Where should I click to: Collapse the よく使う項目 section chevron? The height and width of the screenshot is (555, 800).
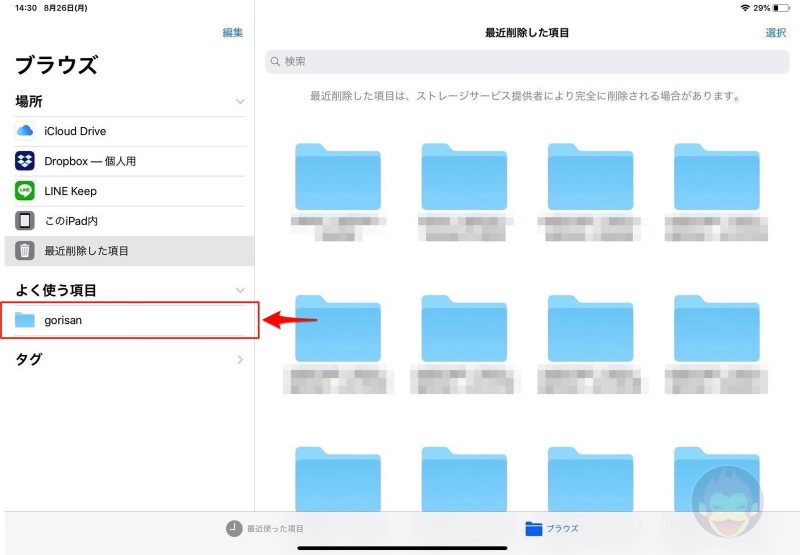[240, 290]
